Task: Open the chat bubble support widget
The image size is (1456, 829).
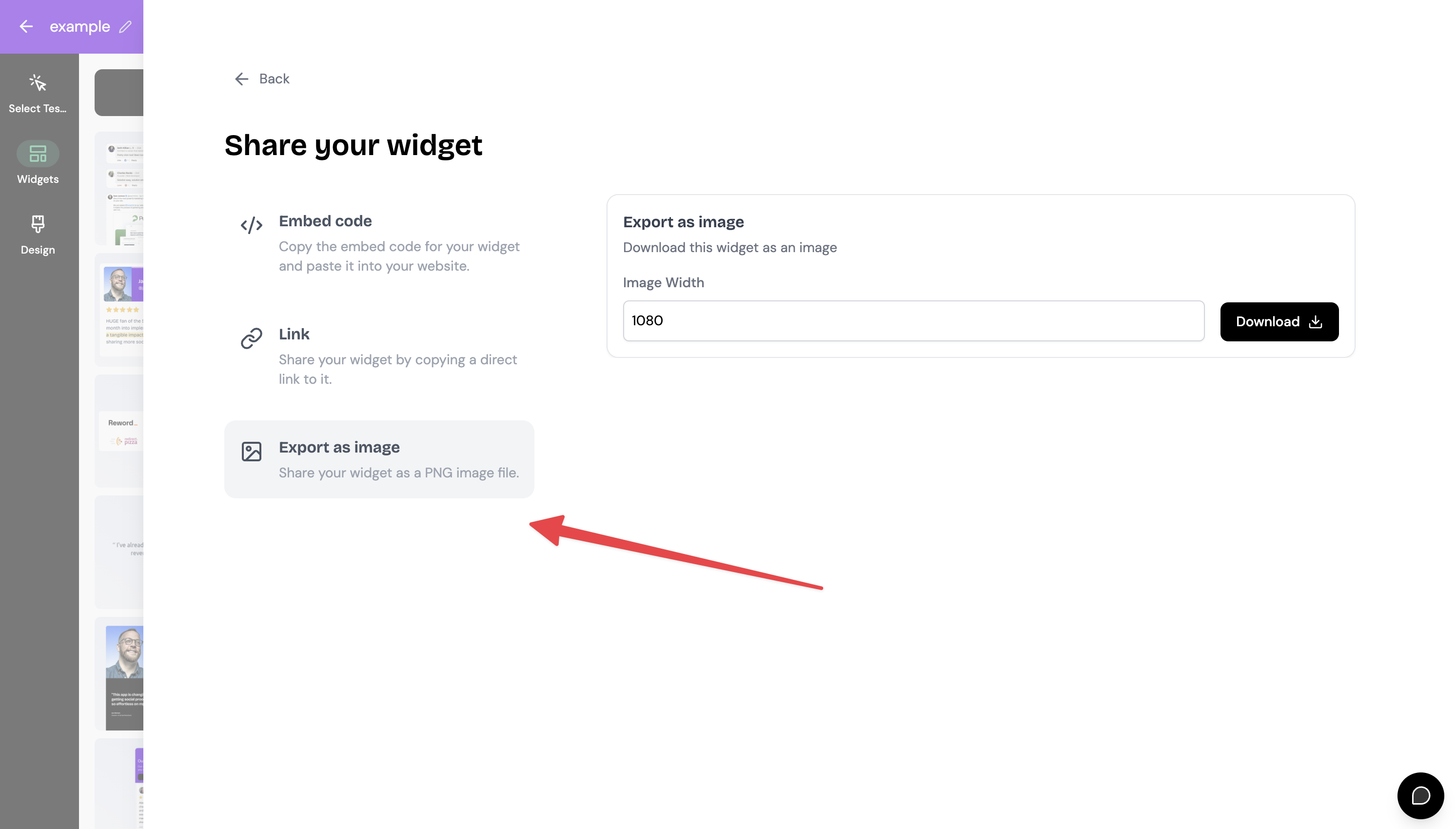Action: (1420, 795)
